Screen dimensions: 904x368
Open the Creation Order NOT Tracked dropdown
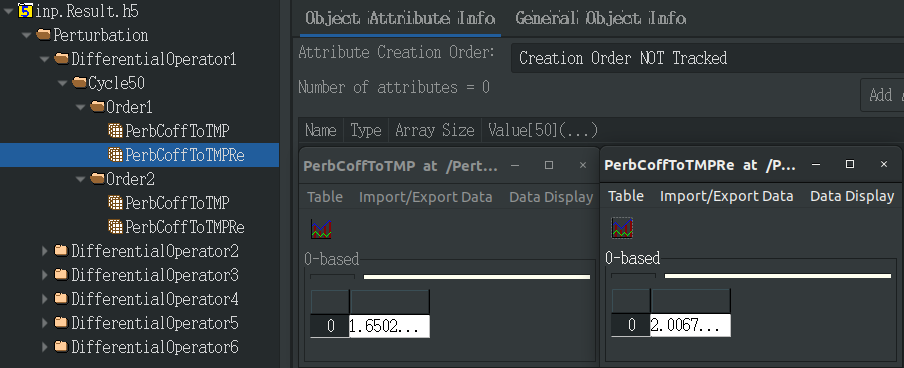pos(707,58)
